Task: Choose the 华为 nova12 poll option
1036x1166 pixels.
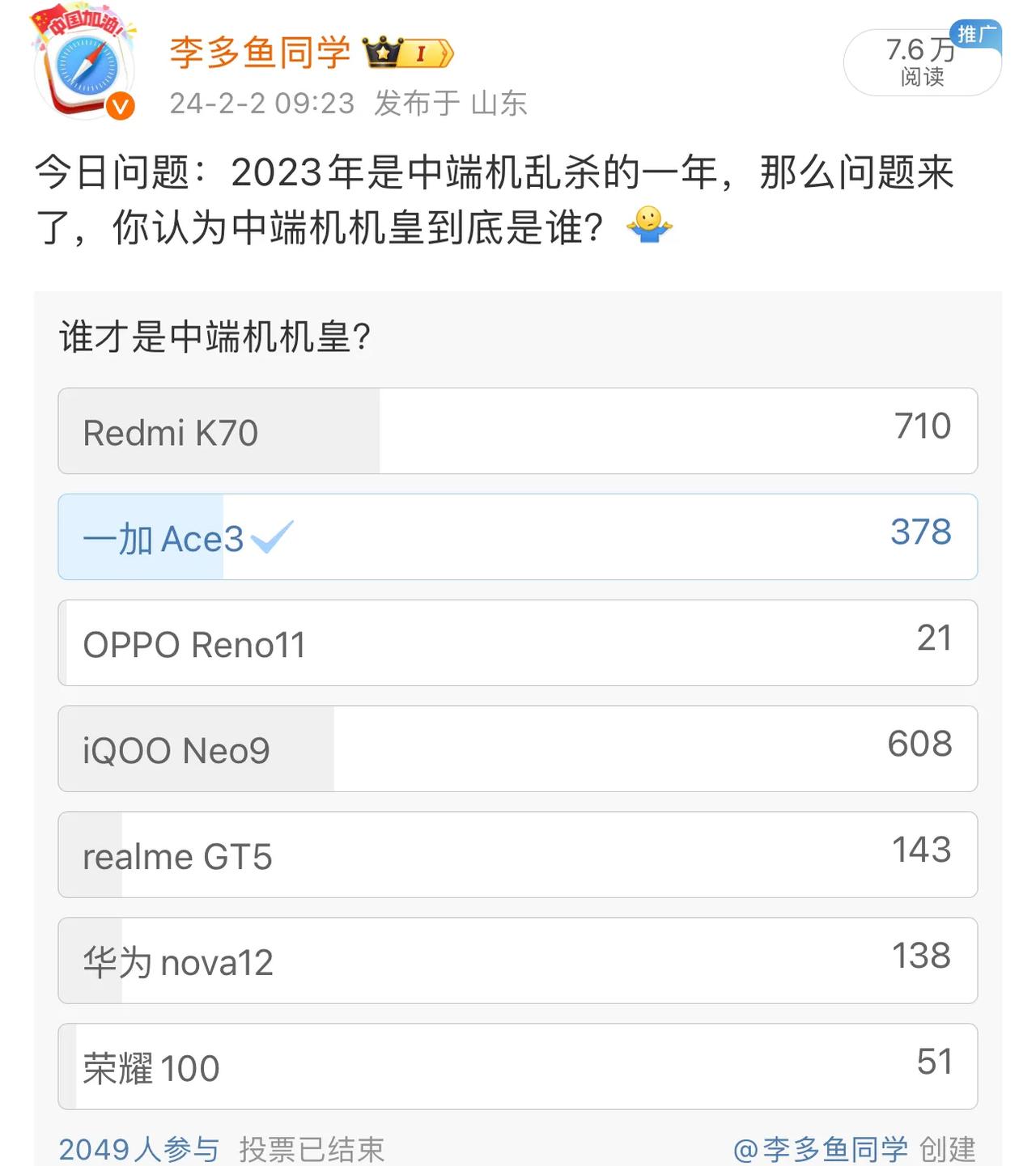Action: [x=517, y=961]
